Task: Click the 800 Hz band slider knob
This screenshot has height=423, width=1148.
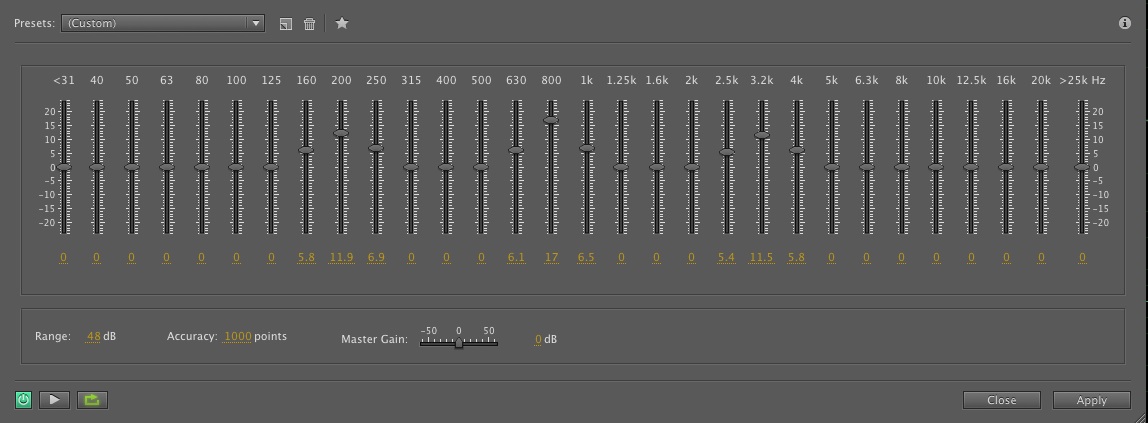Action: 551,120
